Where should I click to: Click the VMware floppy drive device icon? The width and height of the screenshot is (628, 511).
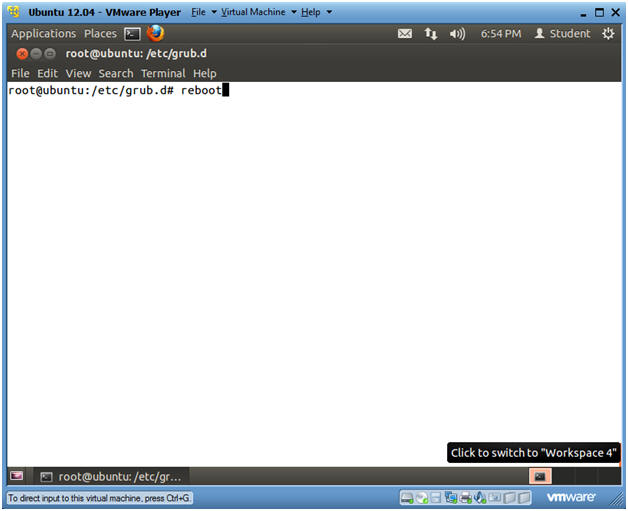(435, 497)
